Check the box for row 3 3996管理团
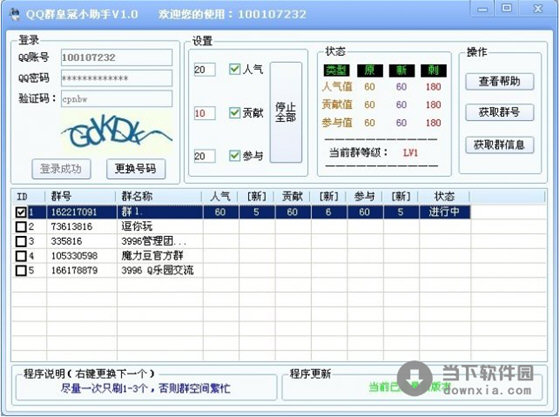Screen dimensions: 560x417 pos(21,241)
